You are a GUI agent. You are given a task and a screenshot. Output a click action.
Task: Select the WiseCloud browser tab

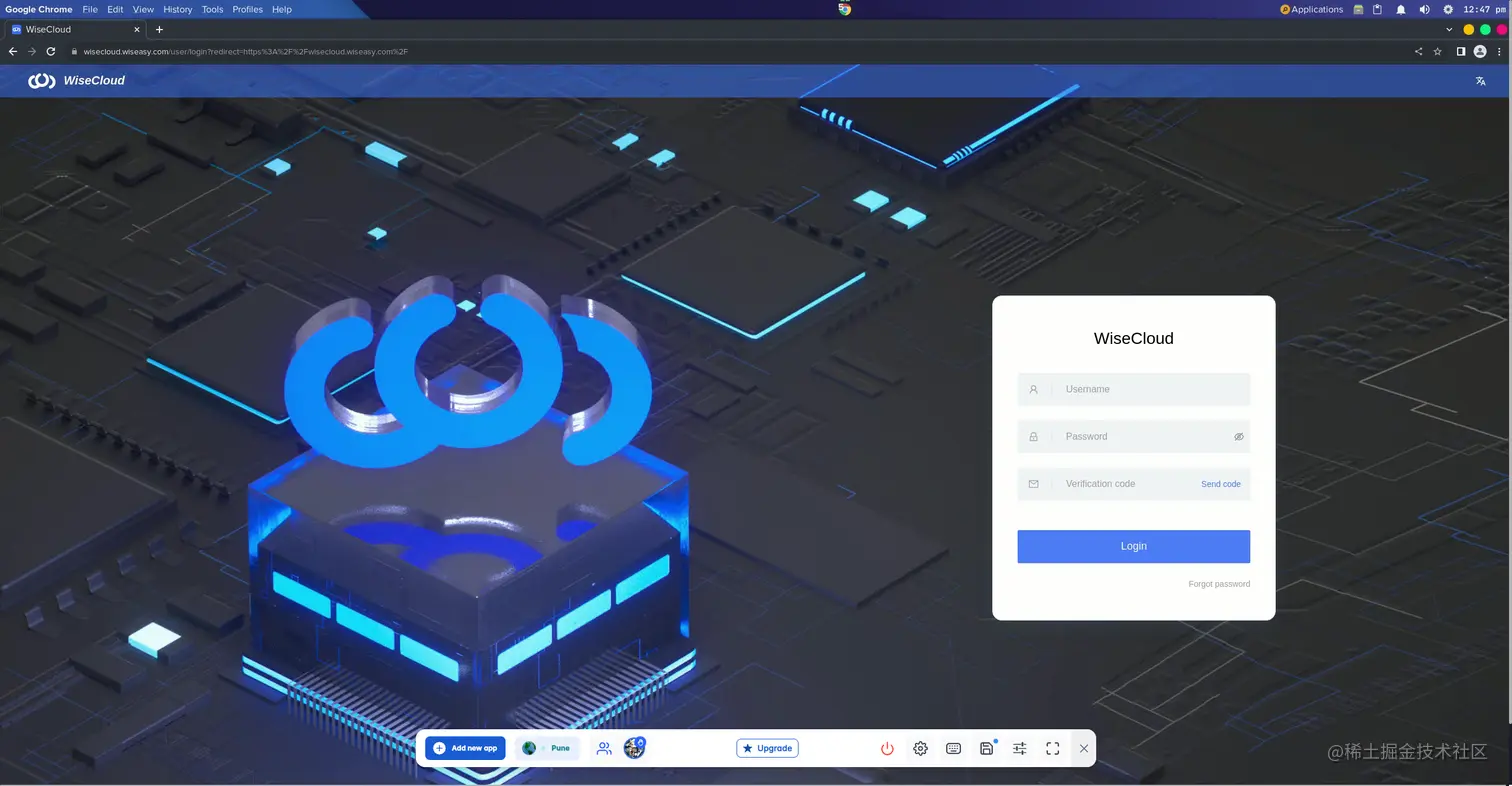(x=76, y=30)
